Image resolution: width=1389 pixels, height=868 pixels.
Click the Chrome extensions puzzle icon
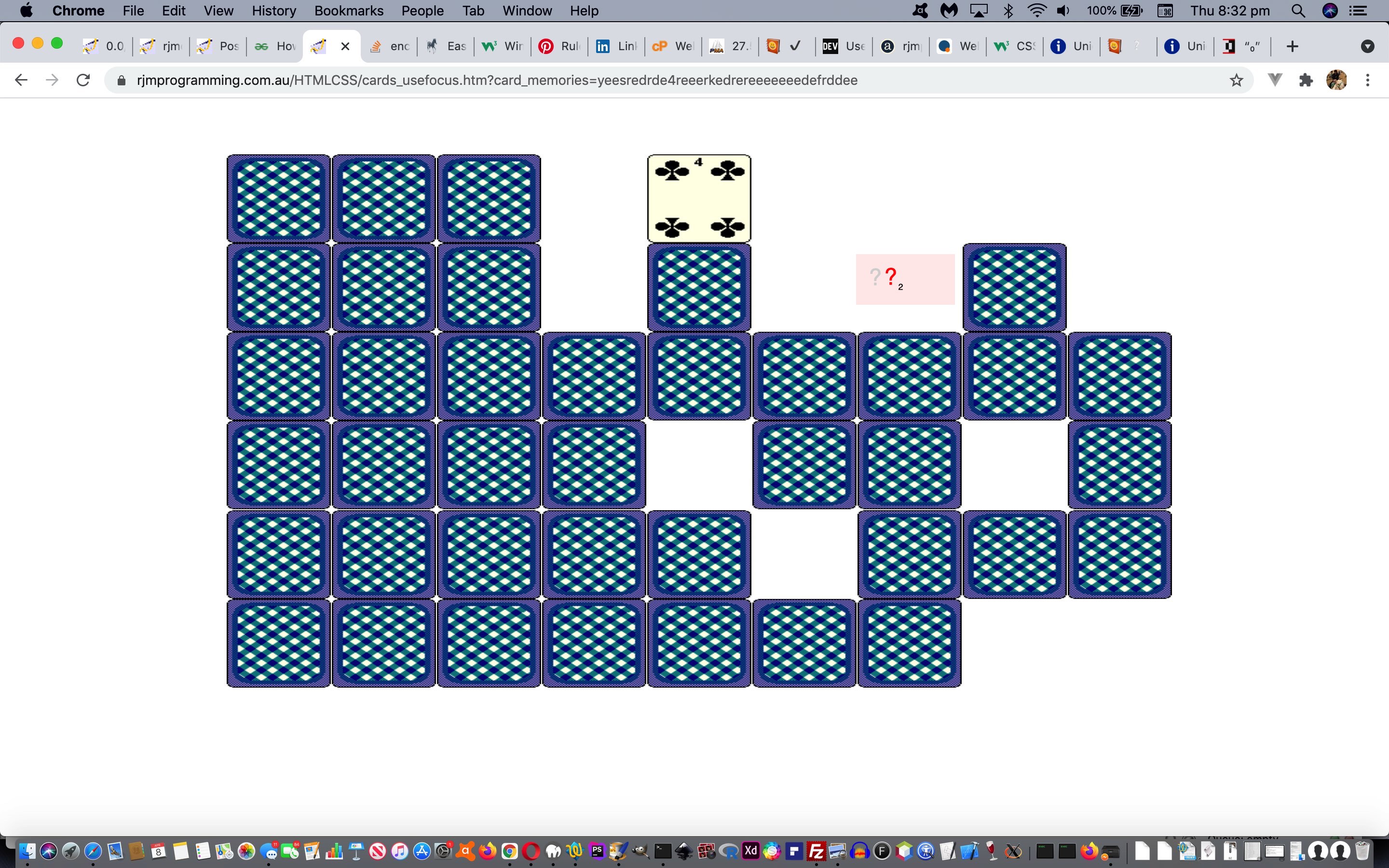(1306, 80)
